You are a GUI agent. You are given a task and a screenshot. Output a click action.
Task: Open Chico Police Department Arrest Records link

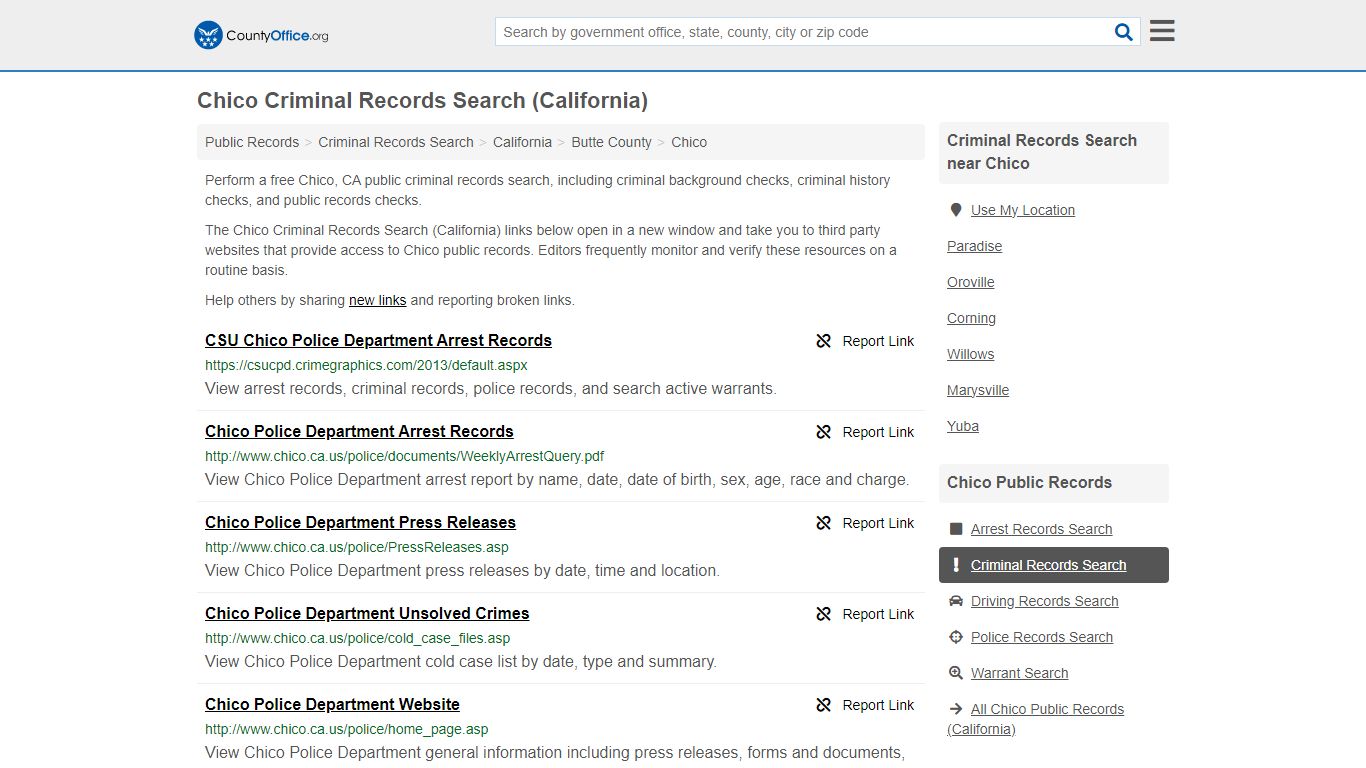359,431
